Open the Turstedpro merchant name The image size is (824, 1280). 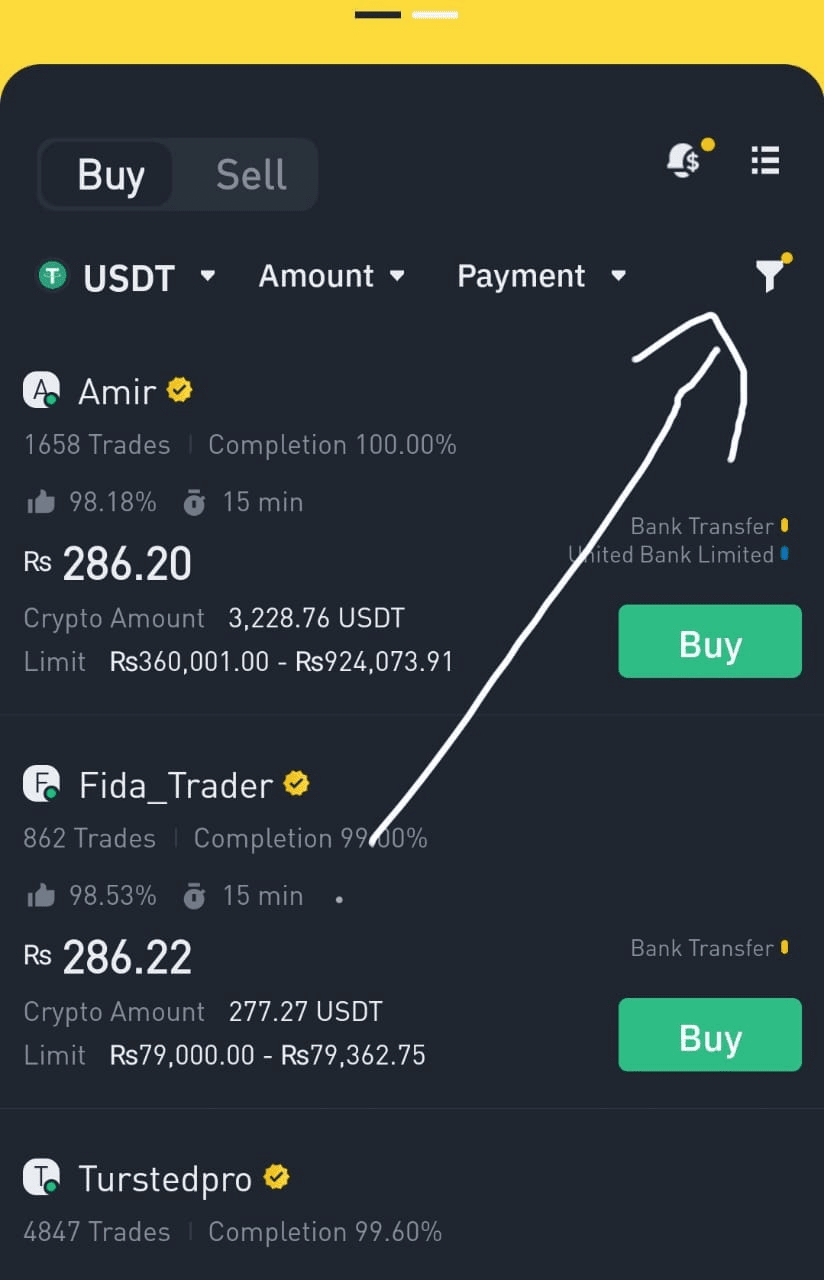click(165, 1180)
